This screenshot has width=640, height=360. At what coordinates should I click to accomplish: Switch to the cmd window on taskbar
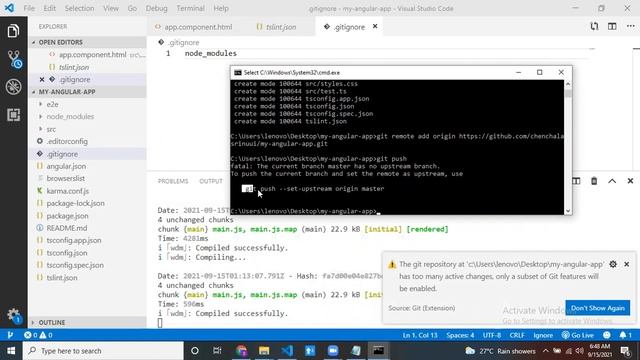coord(378,351)
